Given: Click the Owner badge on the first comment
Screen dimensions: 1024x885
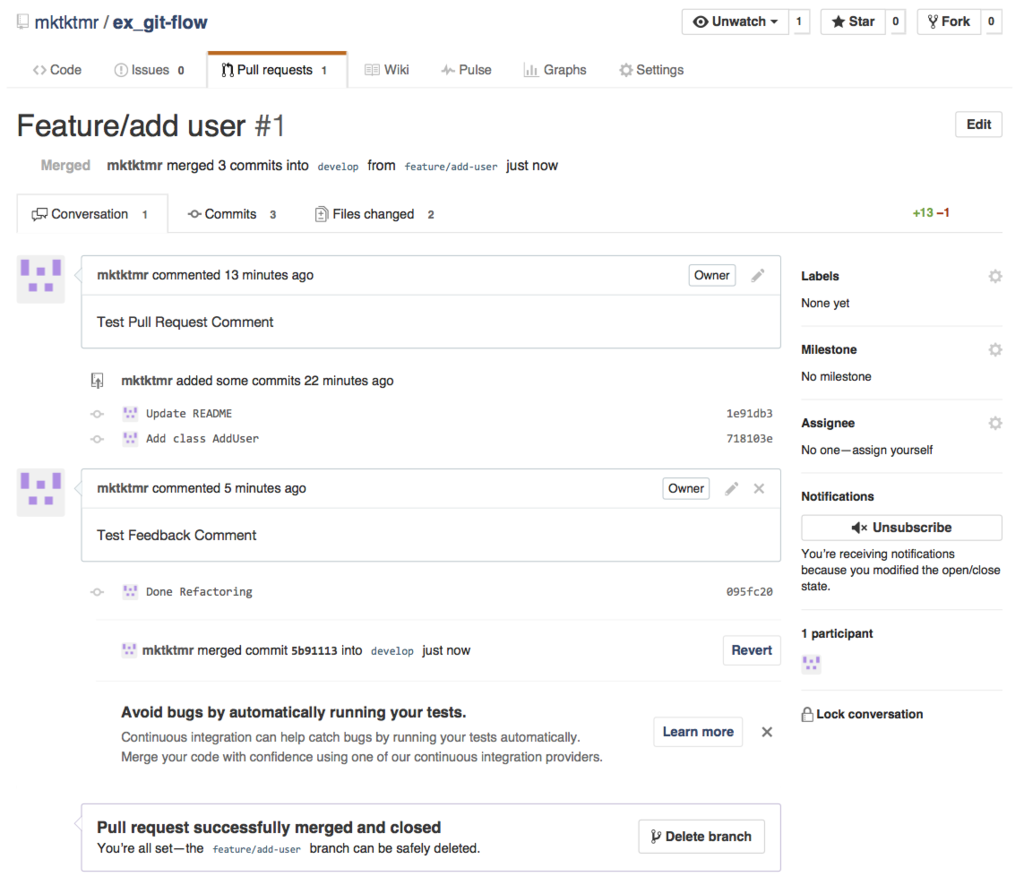Looking at the screenshot, I should pos(712,276).
